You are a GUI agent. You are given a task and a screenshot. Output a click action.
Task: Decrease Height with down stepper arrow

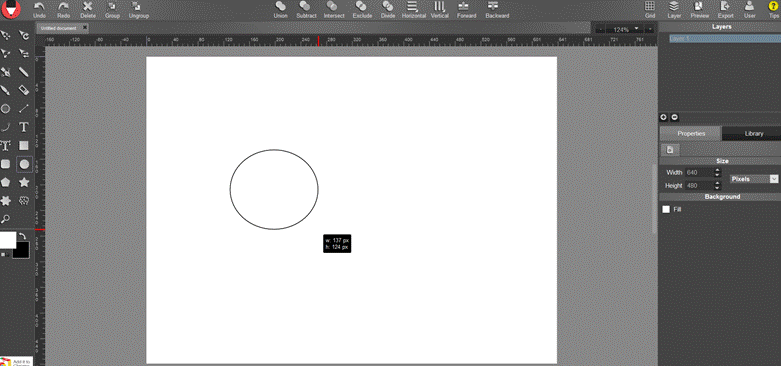[x=717, y=188]
